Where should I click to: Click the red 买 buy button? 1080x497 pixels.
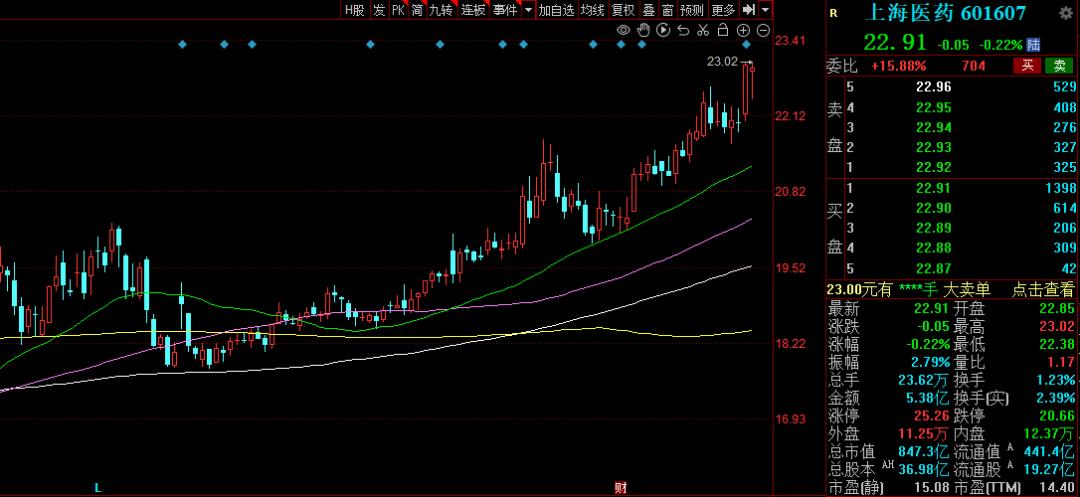1027,66
